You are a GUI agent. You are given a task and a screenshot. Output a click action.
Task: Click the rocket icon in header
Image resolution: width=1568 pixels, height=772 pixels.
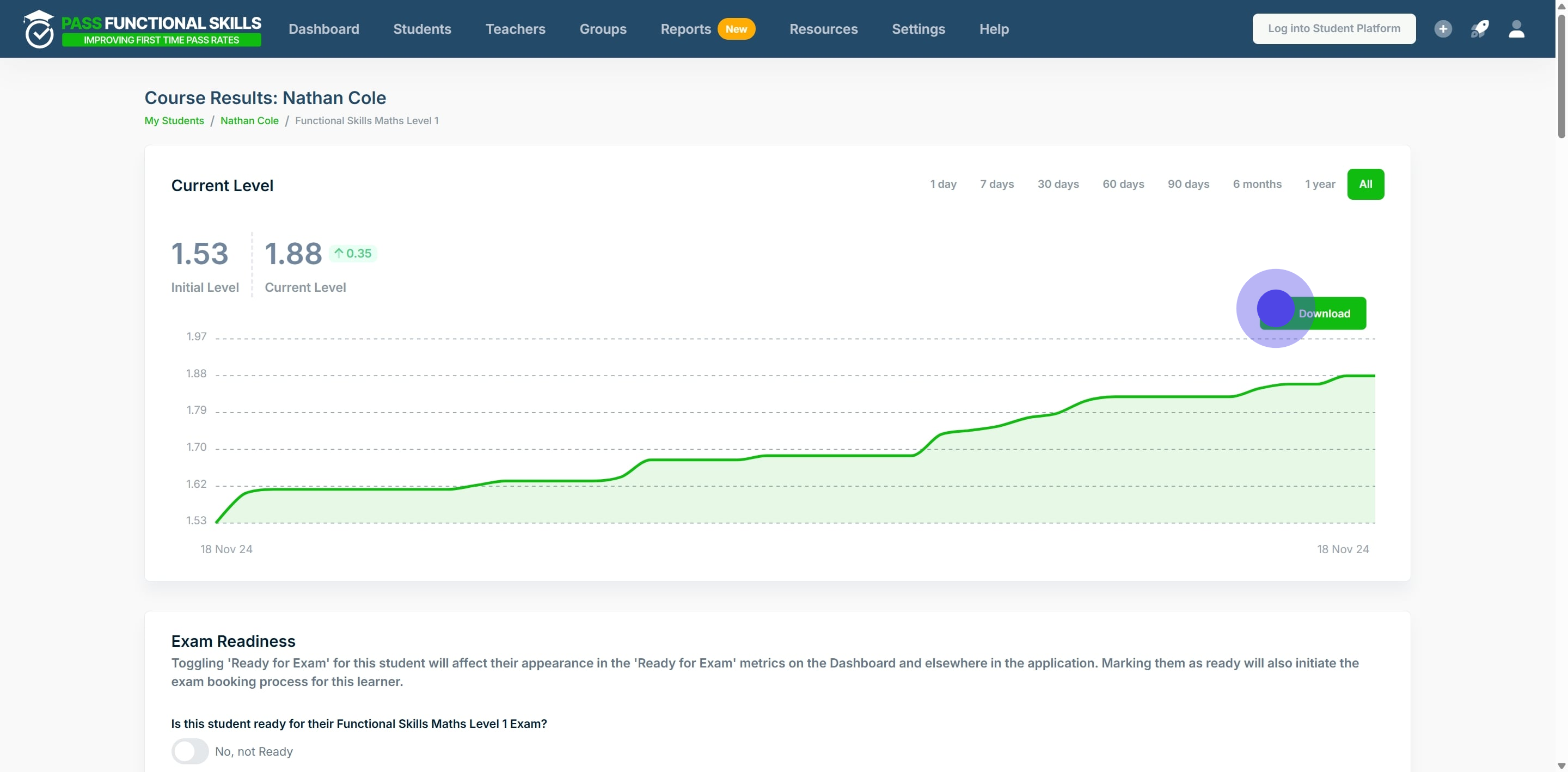[1479, 29]
